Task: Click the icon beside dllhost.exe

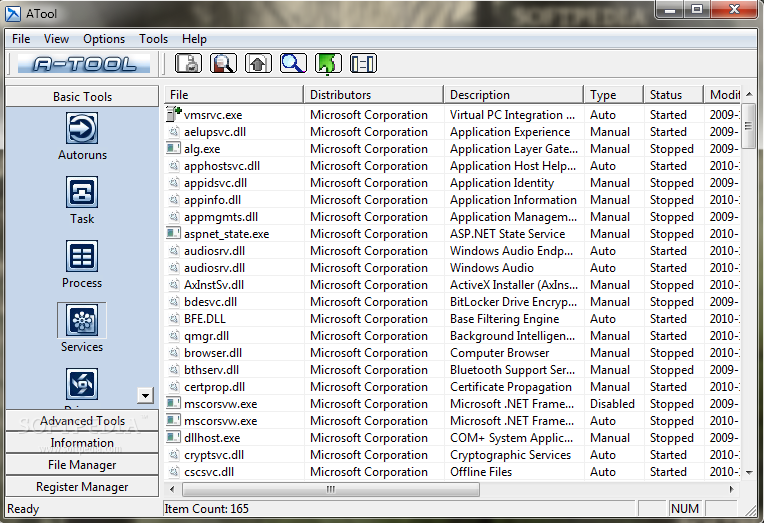Action: click(x=173, y=437)
